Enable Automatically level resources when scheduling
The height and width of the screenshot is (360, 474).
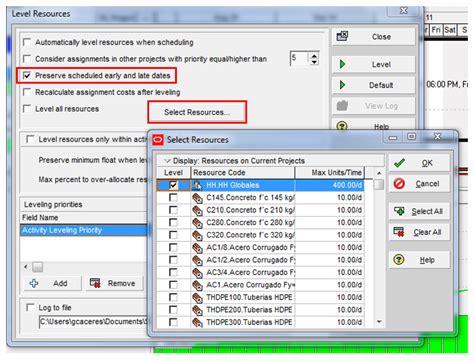tap(27, 42)
